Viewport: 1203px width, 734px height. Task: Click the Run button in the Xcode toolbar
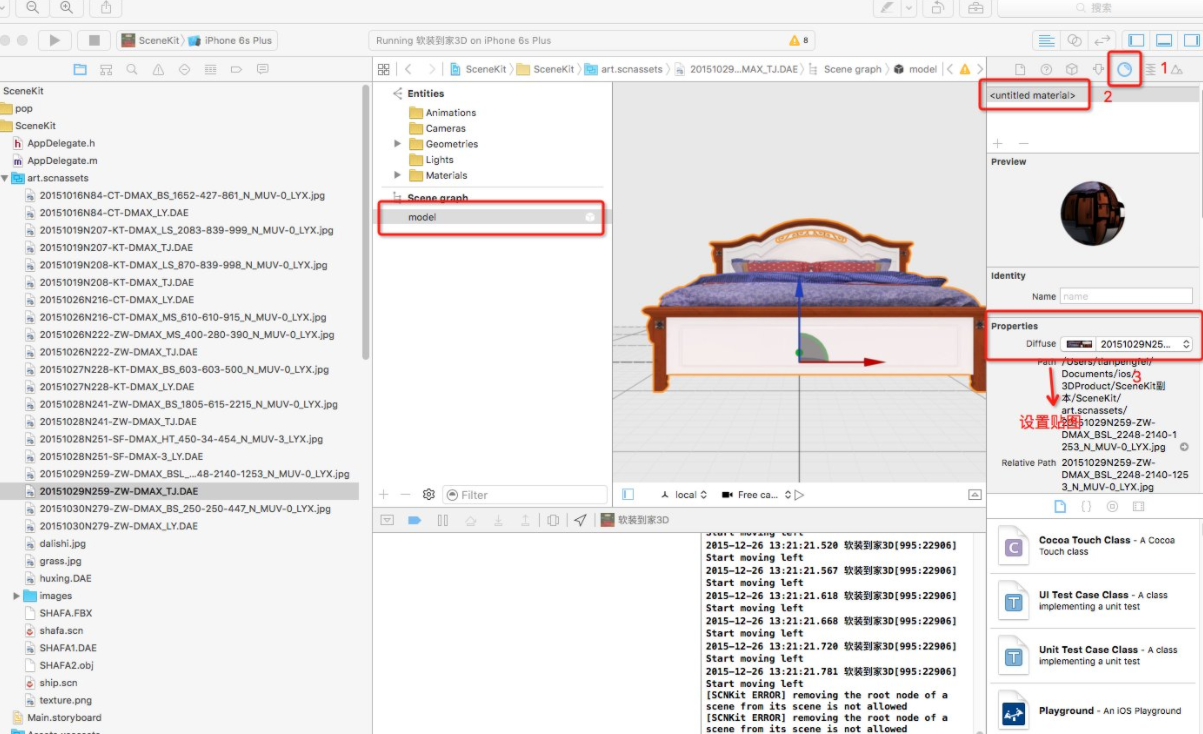click(x=54, y=40)
